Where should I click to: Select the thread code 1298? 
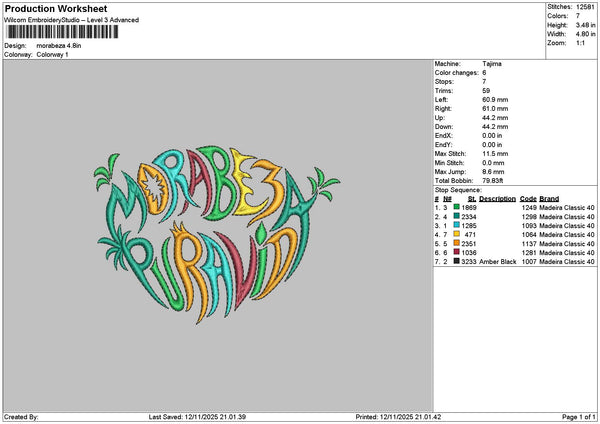(529, 217)
